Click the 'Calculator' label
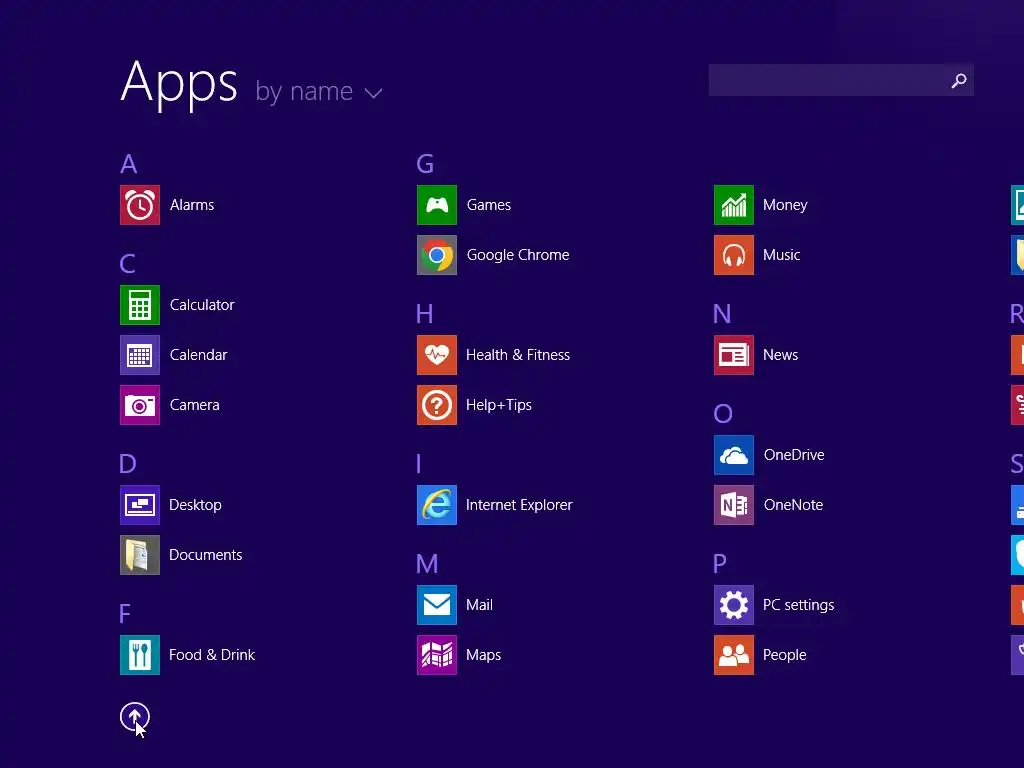1024x768 pixels. click(202, 305)
